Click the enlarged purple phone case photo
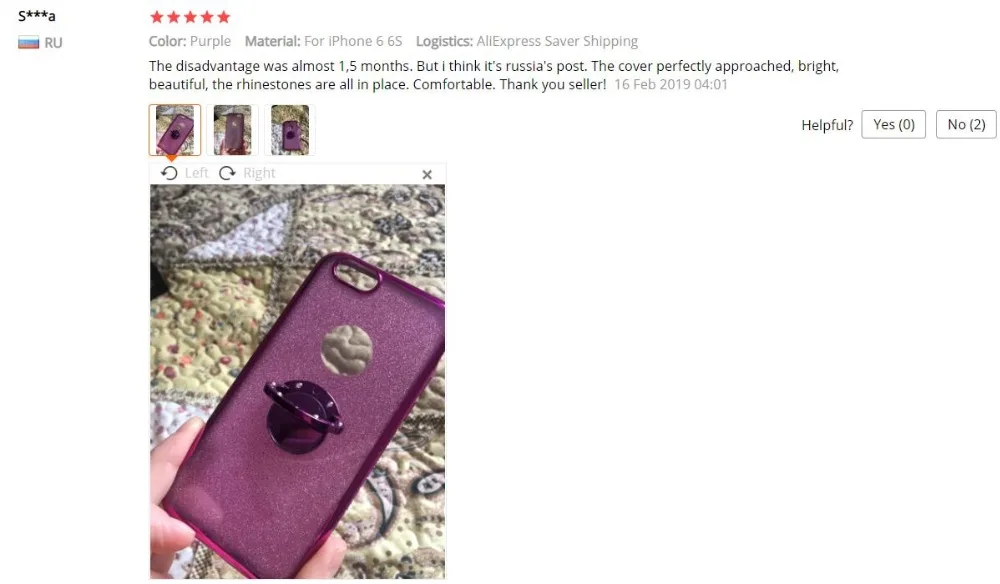The image size is (1000, 584). [x=297, y=381]
